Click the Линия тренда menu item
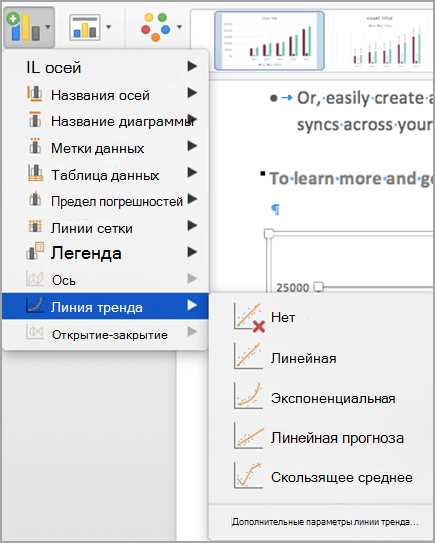Image resolution: width=435 pixels, height=543 pixels. 105,306
